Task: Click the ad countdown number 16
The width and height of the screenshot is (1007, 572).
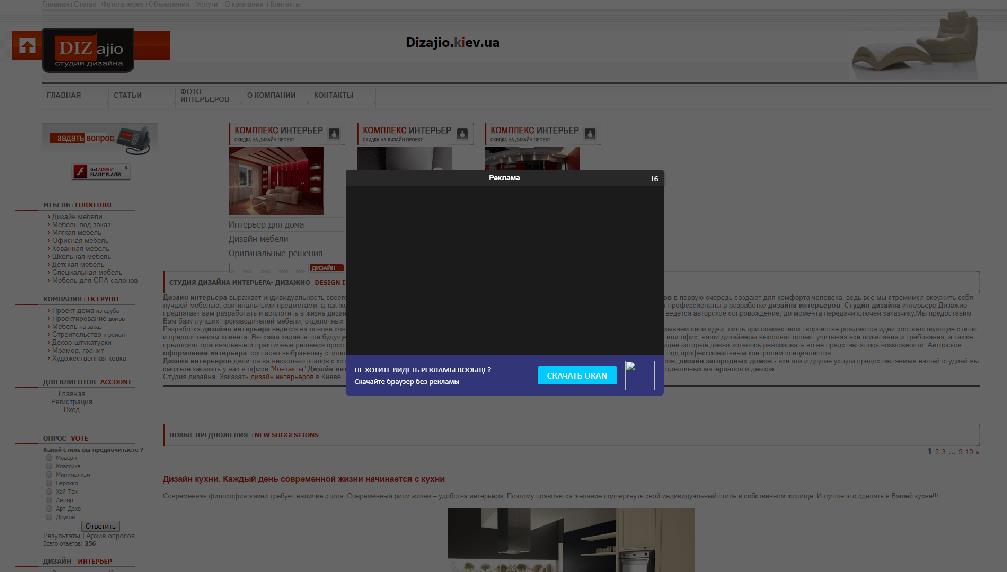Action: point(654,178)
